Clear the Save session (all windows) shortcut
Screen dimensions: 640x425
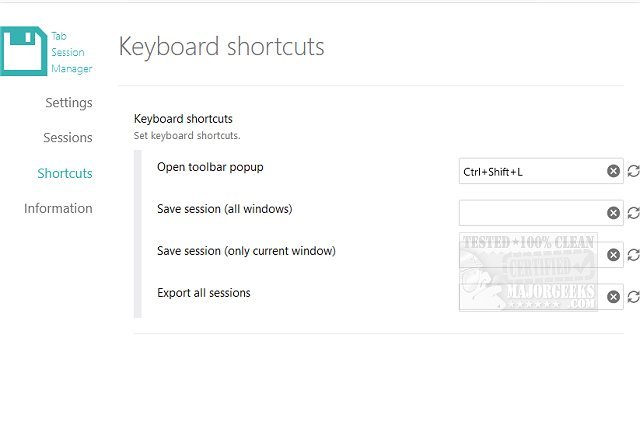coord(614,213)
